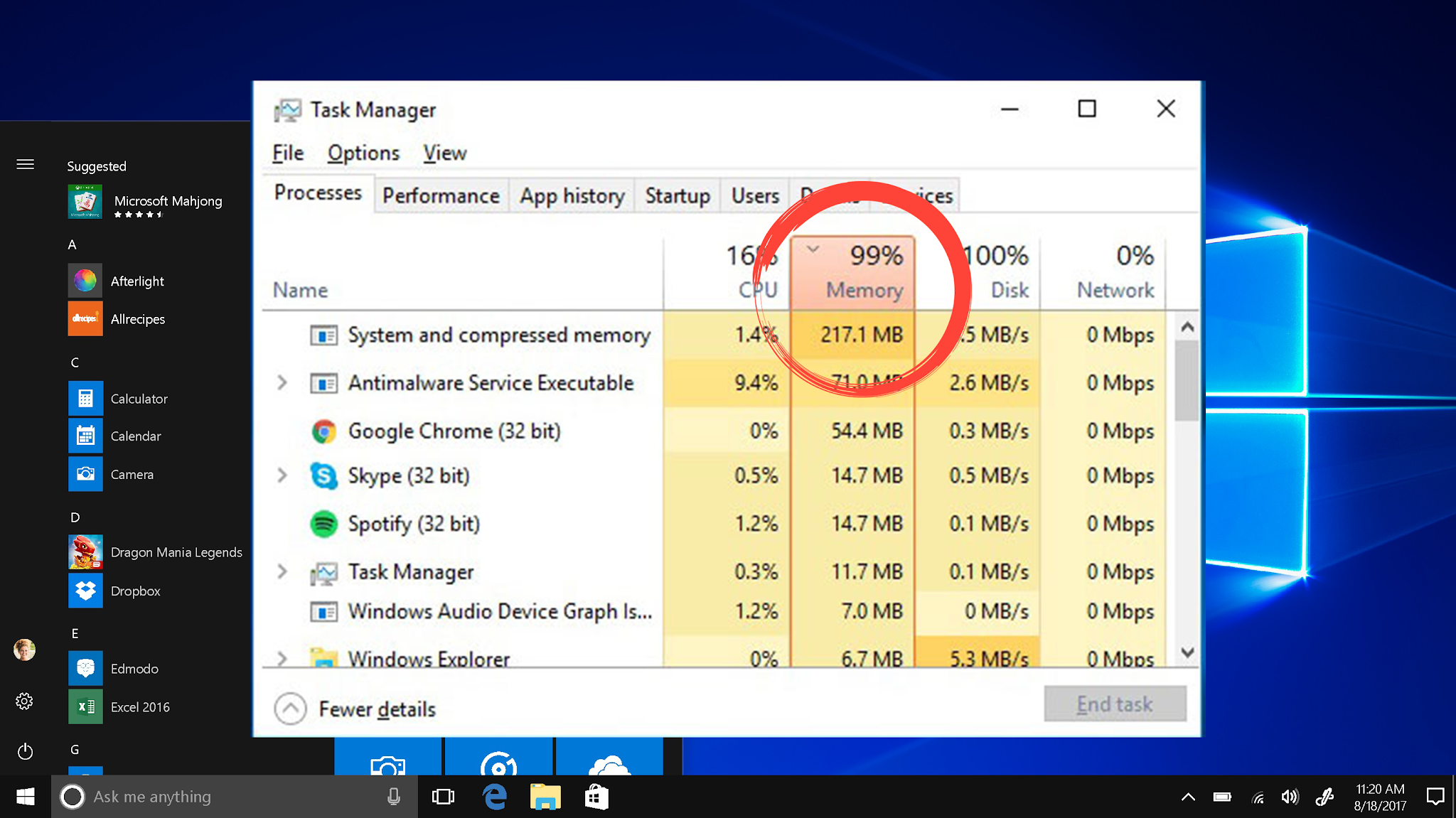The width and height of the screenshot is (1456, 818).
Task: Open the Options menu
Action: (x=363, y=153)
